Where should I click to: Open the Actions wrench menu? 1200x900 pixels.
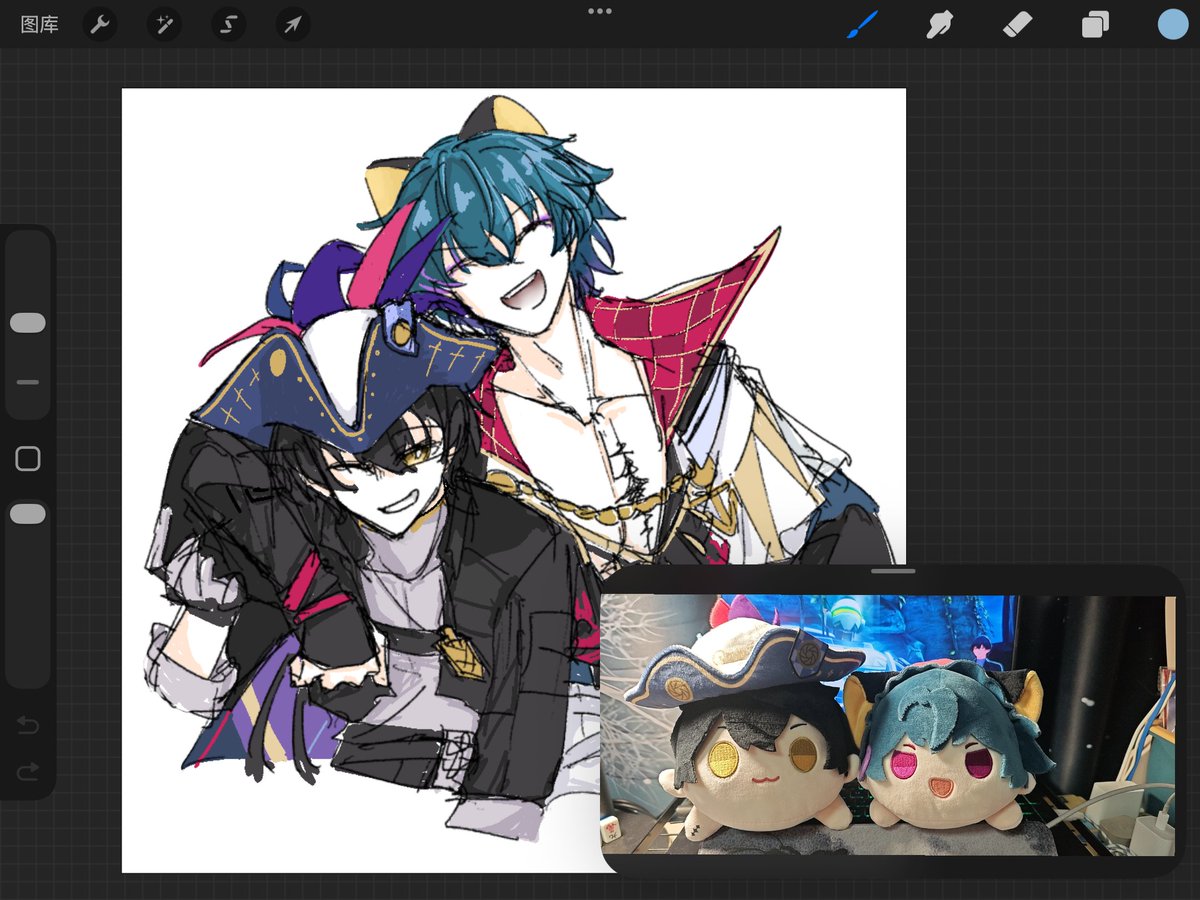pos(99,24)
